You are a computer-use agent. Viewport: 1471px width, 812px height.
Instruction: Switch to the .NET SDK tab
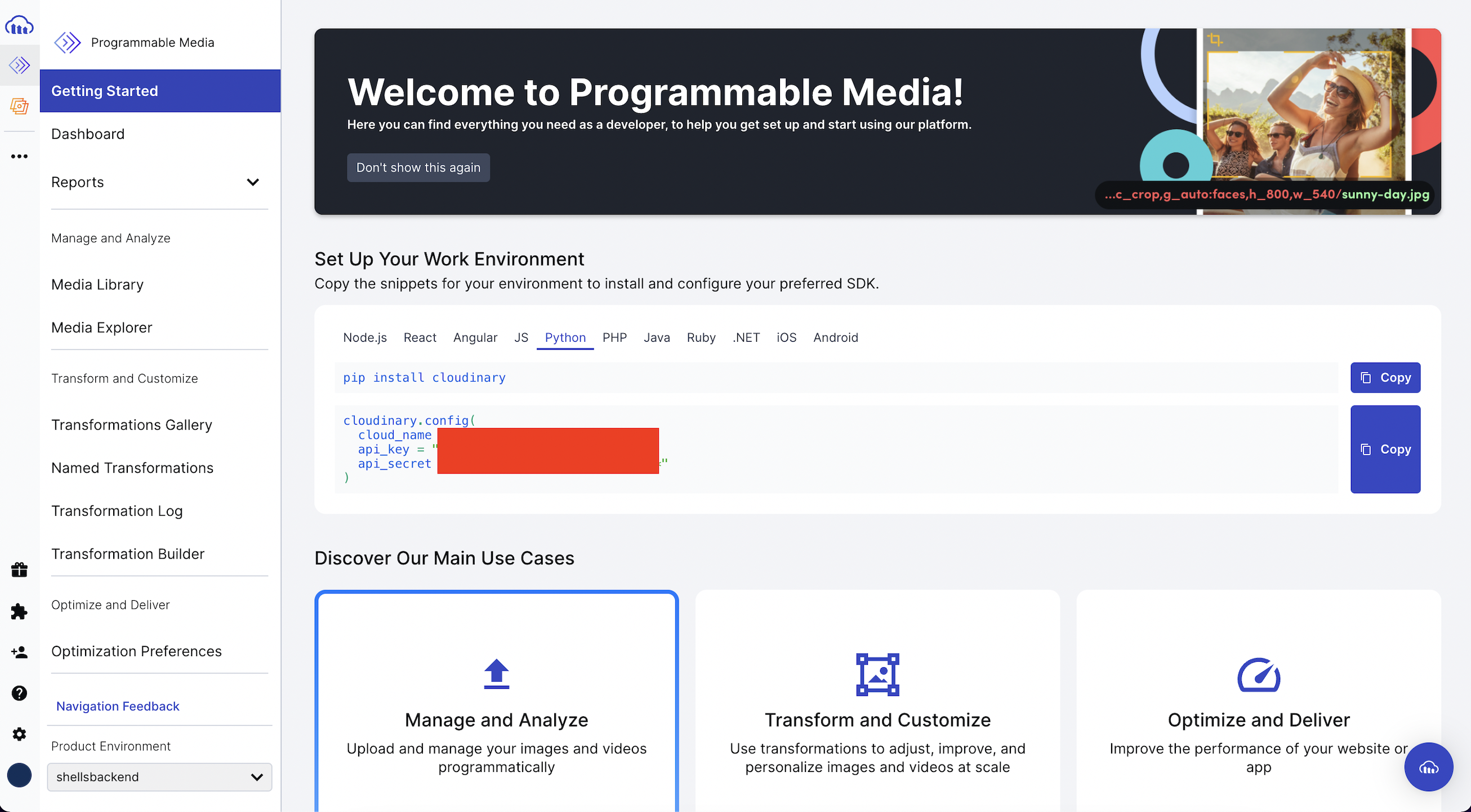tap(746, 337)
